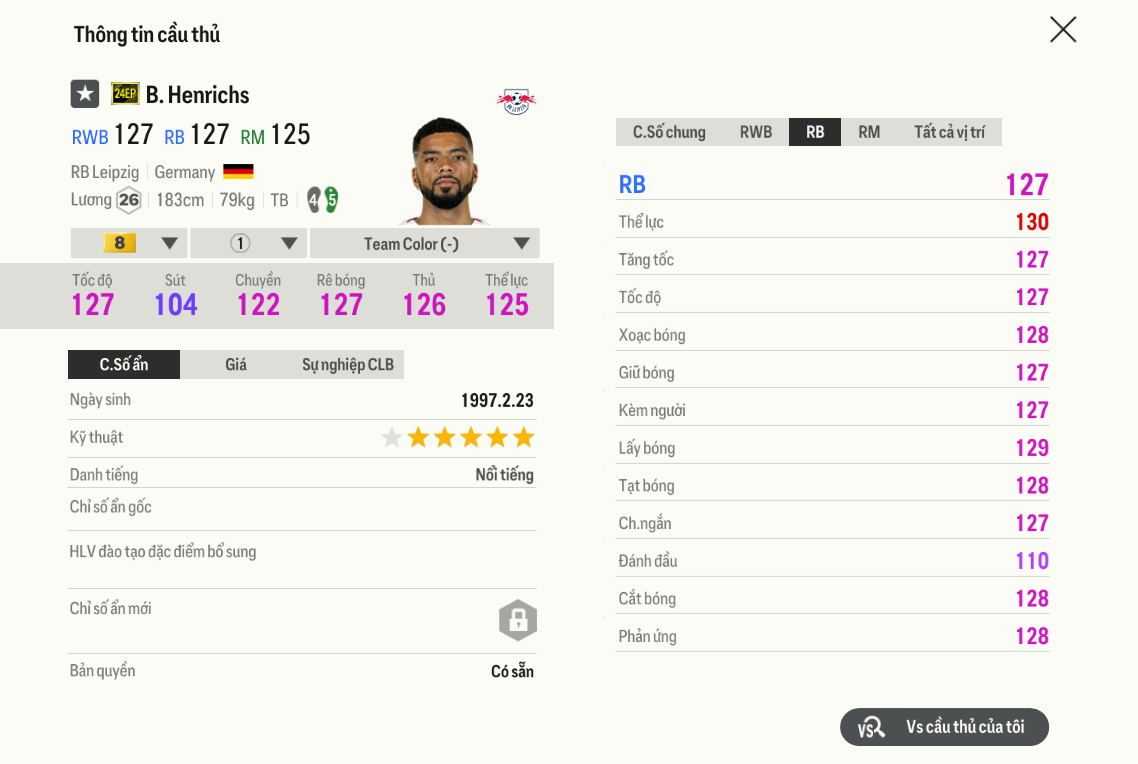Screen dimensions: 1138x764
Task: Select the Tất cả vị trí tab
Action: pos(949,132)
